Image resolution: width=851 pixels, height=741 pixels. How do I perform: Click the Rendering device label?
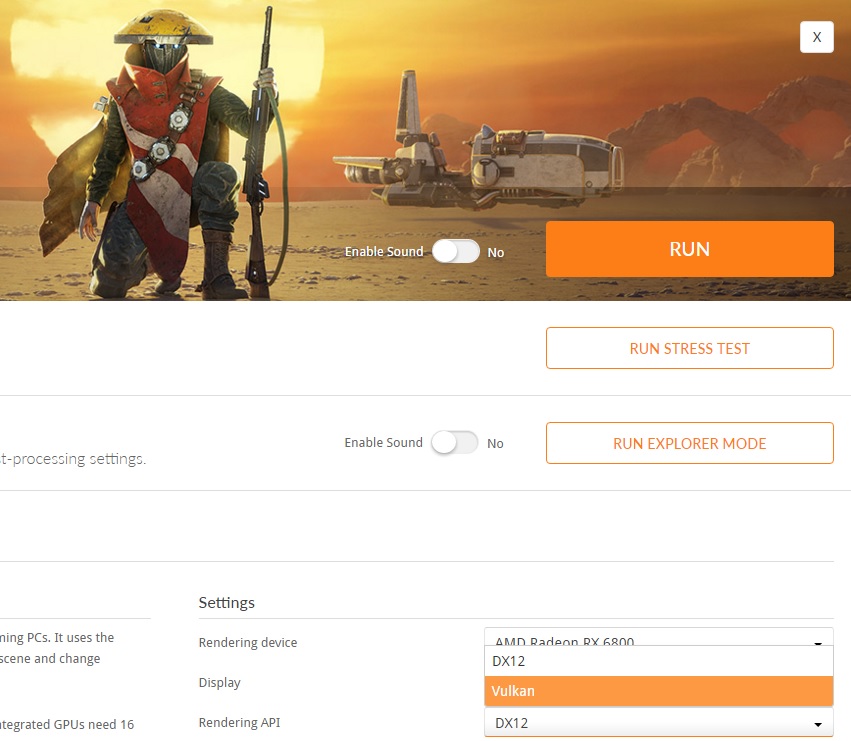click(x=247, y=643)
